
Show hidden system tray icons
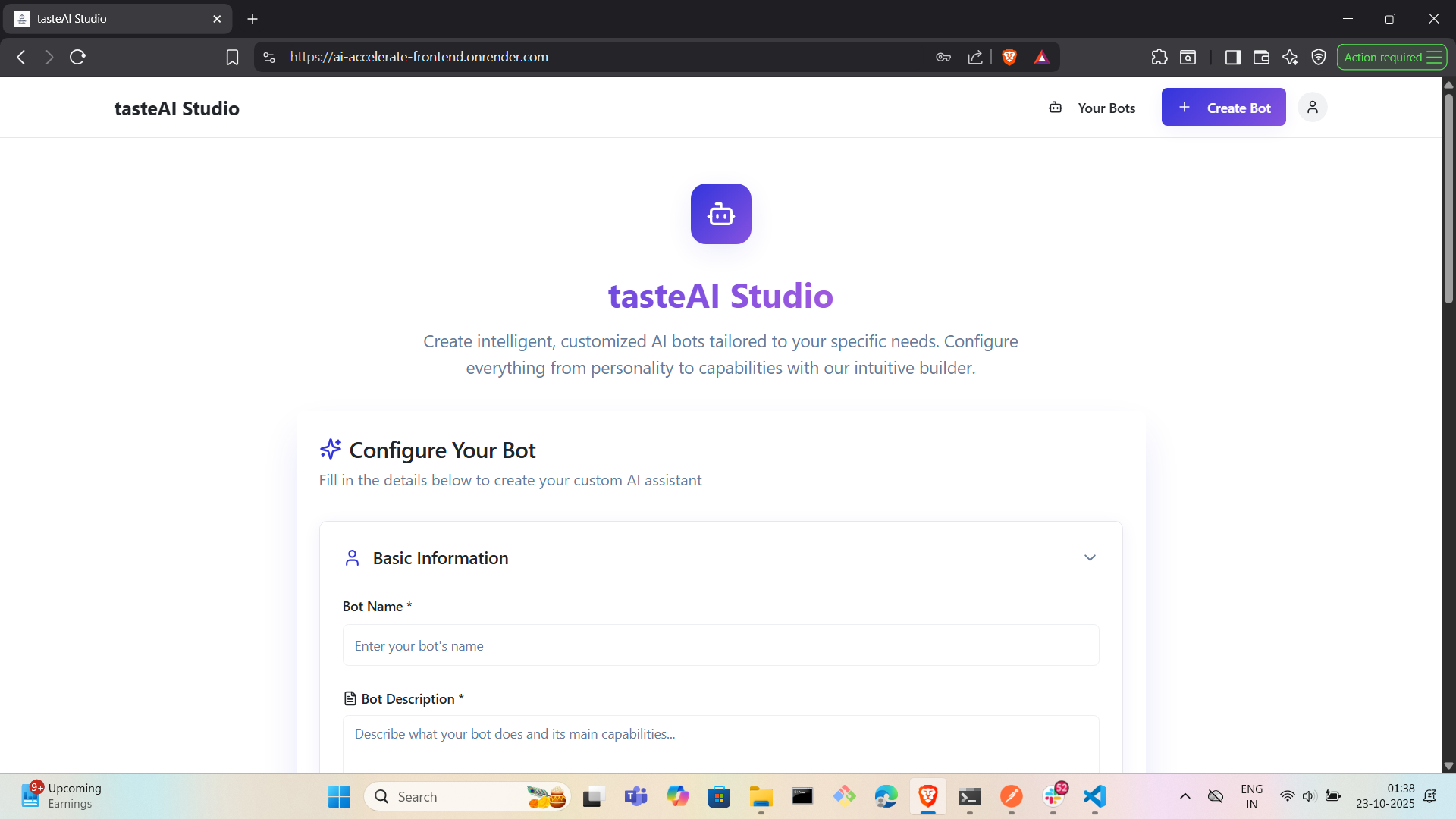(x=1185, y=796)
